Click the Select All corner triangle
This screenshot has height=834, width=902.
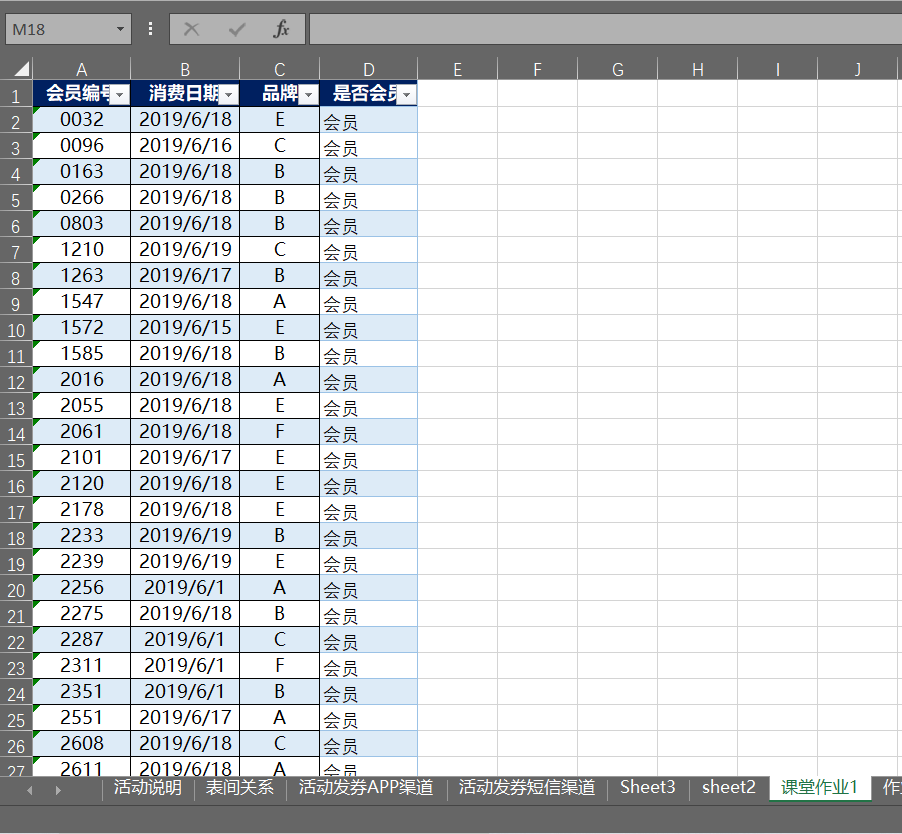pyautogui.click(x=21, y=69)
